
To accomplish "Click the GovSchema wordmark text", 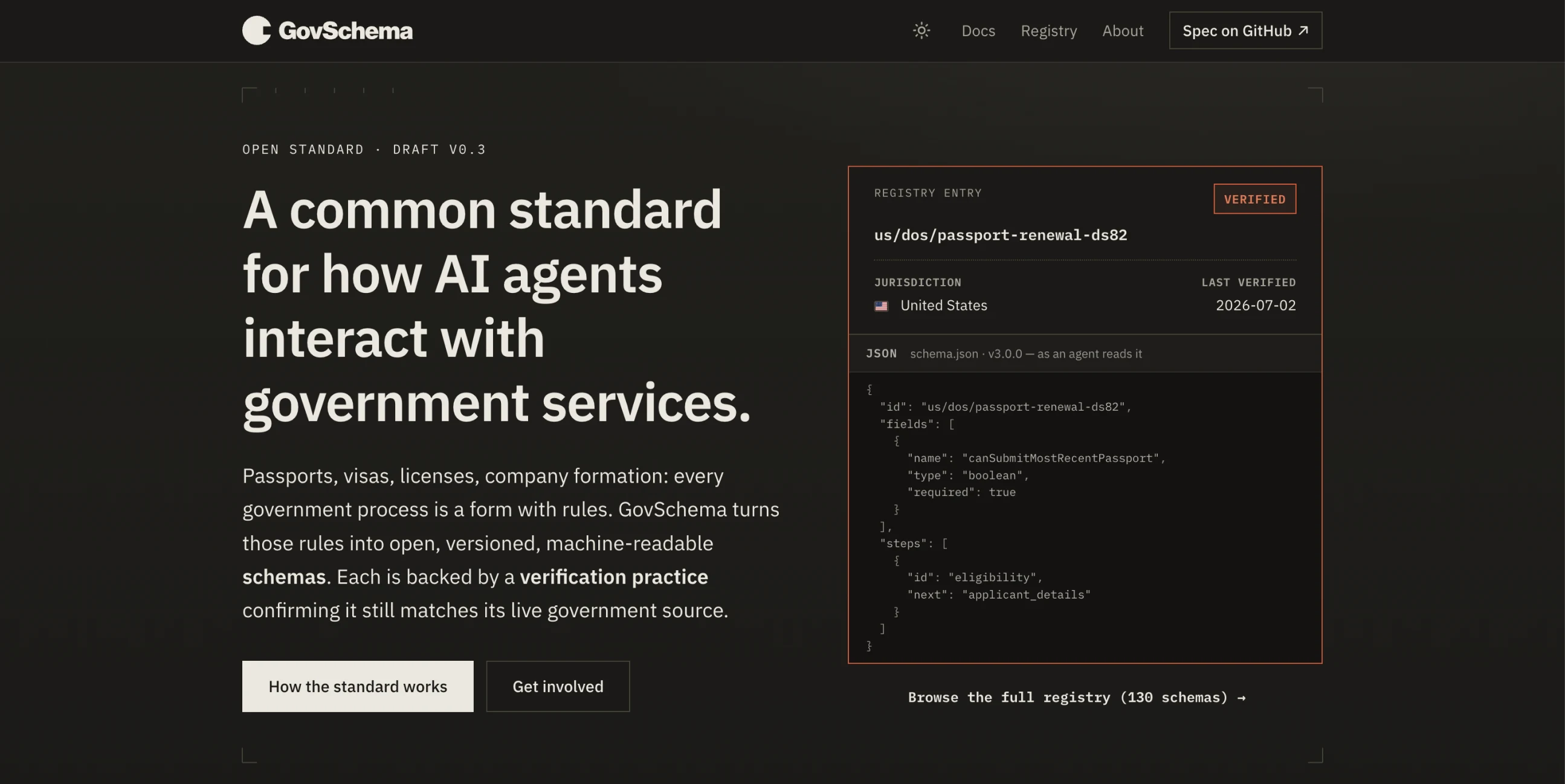I will click(x=346, y=30).
